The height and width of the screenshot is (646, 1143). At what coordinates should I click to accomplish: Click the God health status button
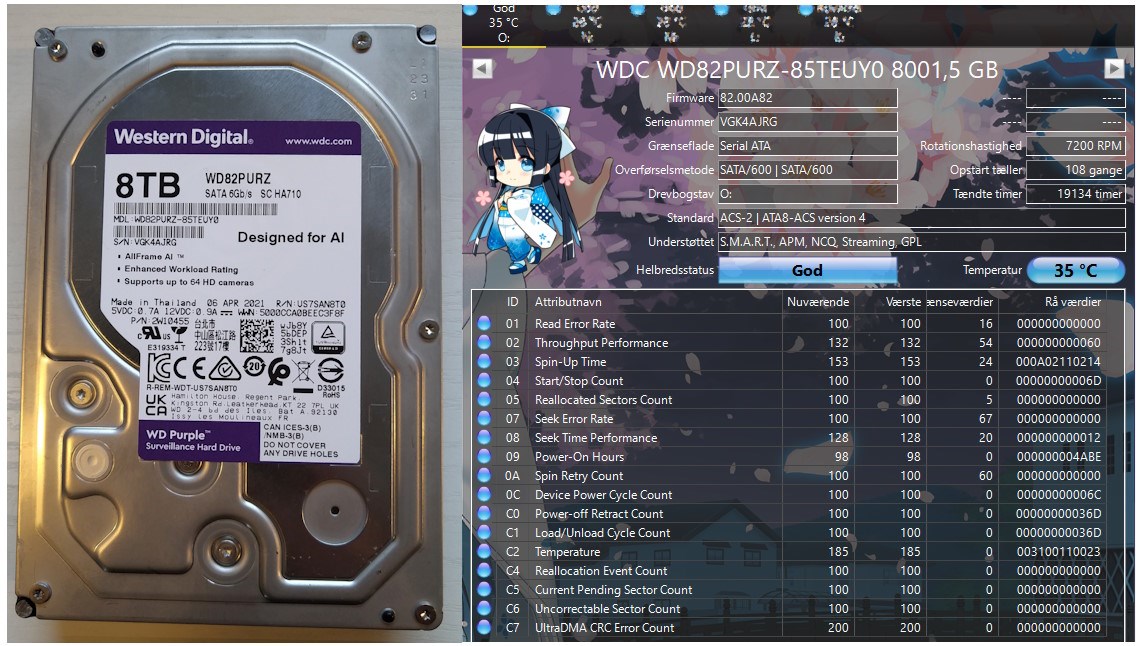(x=807, y=270)
